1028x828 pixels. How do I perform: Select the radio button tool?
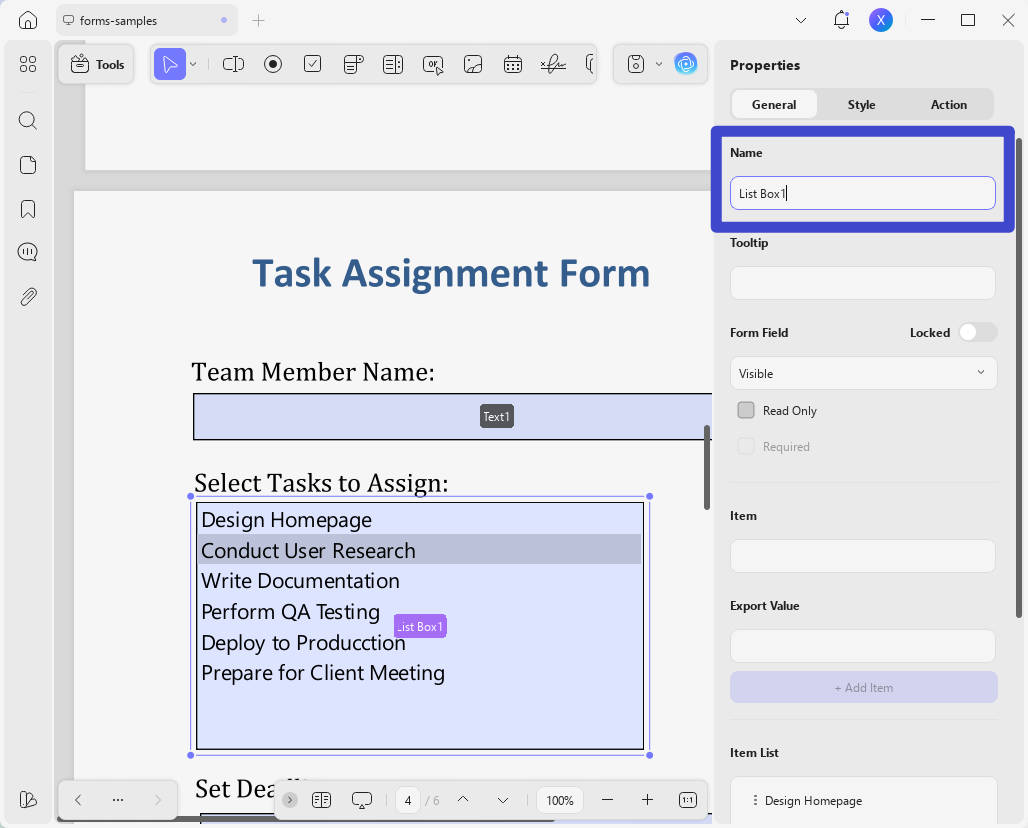273,64
